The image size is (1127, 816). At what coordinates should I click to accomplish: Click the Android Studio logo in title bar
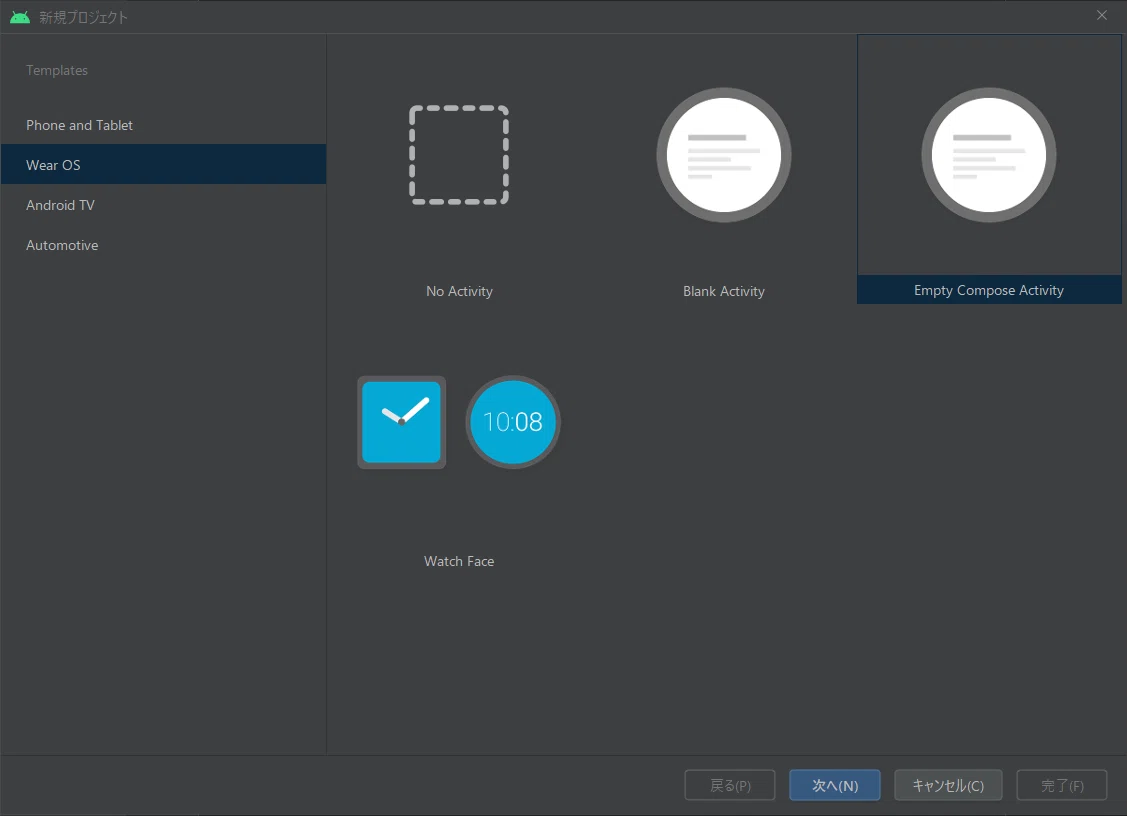point(20,17)
